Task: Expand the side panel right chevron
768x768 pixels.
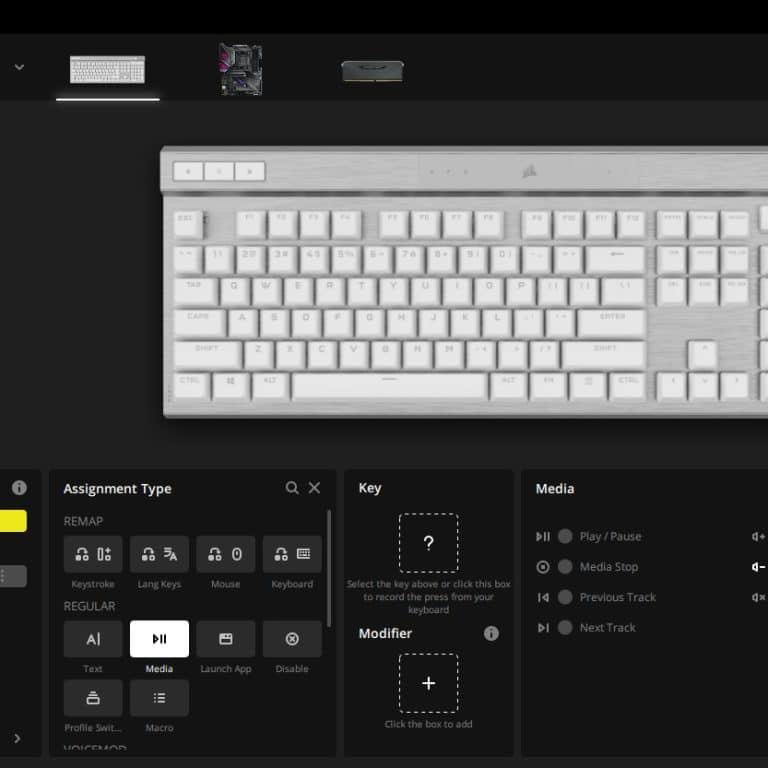Action: pyautogui.click(x=17, y=738)
